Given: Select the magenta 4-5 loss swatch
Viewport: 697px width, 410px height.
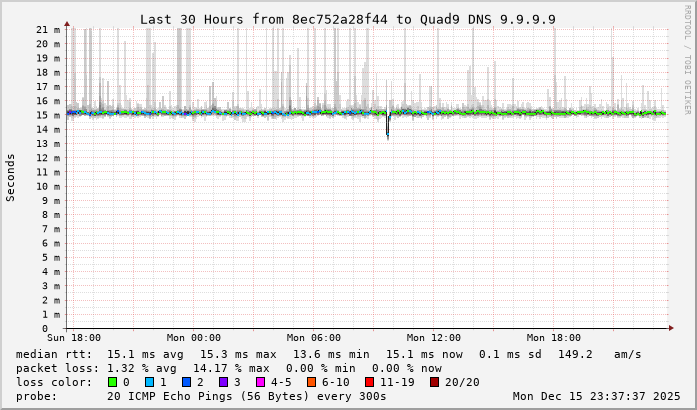Looking at the screenshot, I should point(260,382).
